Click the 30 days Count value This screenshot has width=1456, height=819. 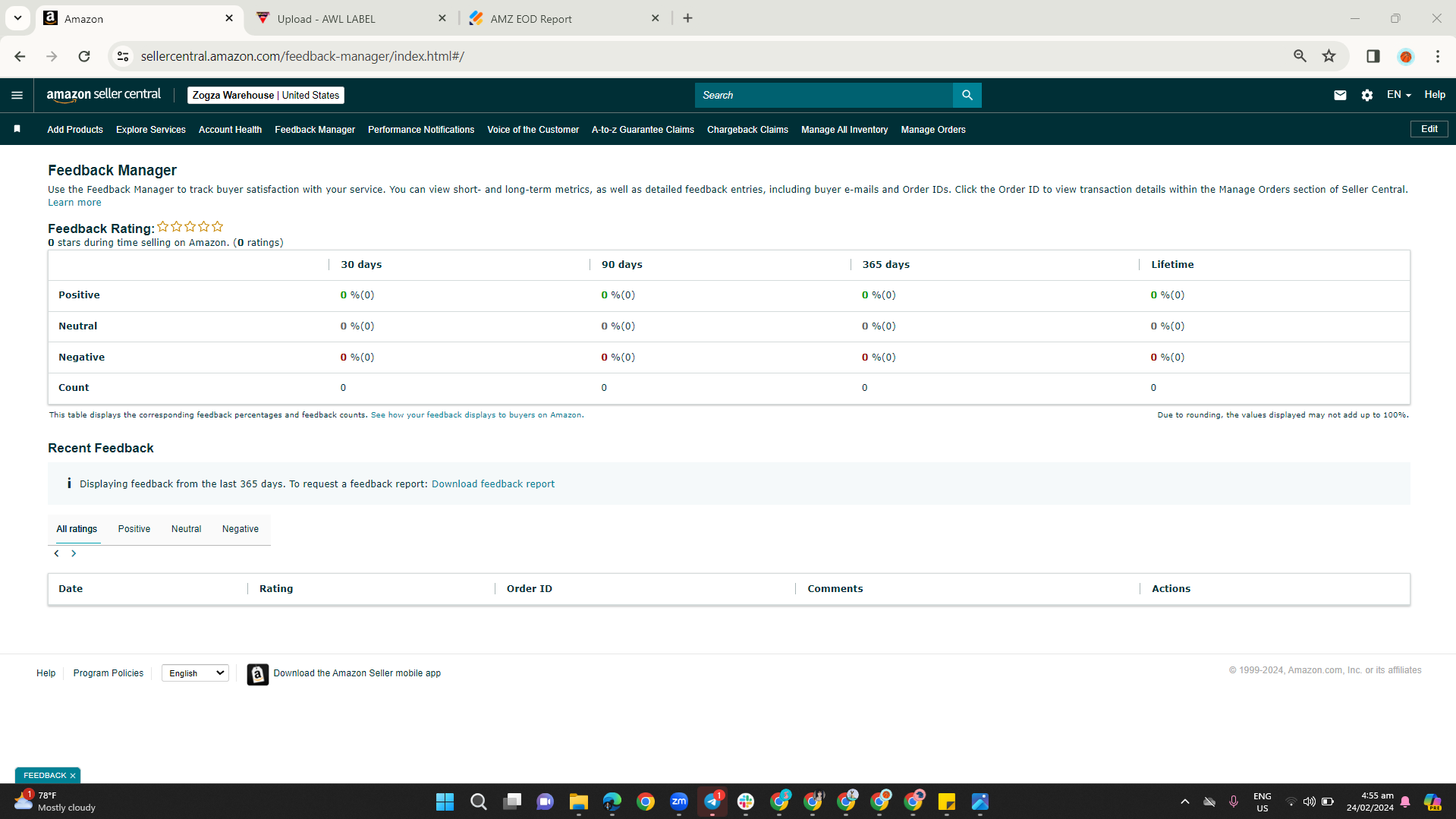coord(343,388)
